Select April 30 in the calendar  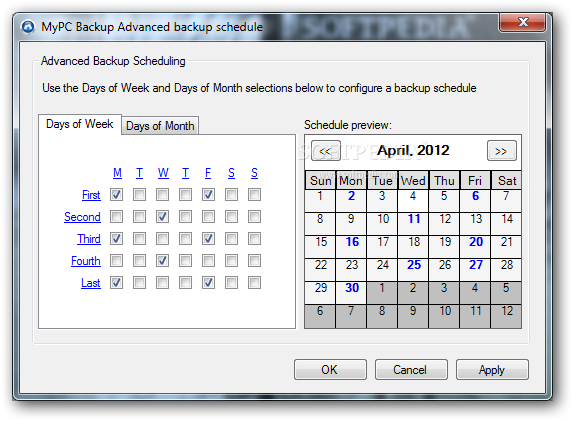tap(351, 293)
